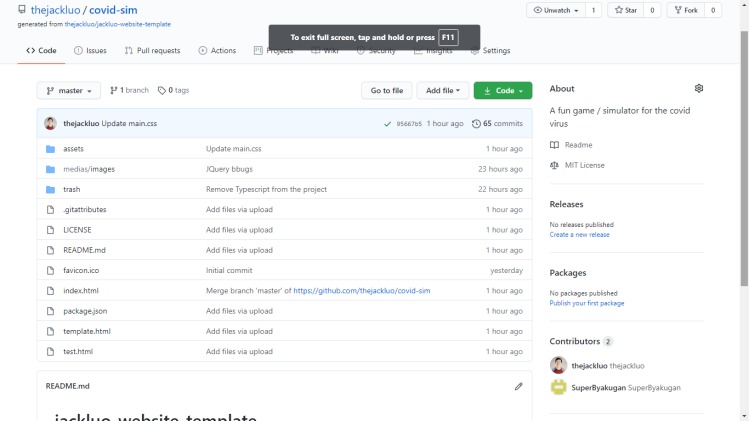Open the Actions tab
This screenshot has height=421, width=749.
[217, 51]
